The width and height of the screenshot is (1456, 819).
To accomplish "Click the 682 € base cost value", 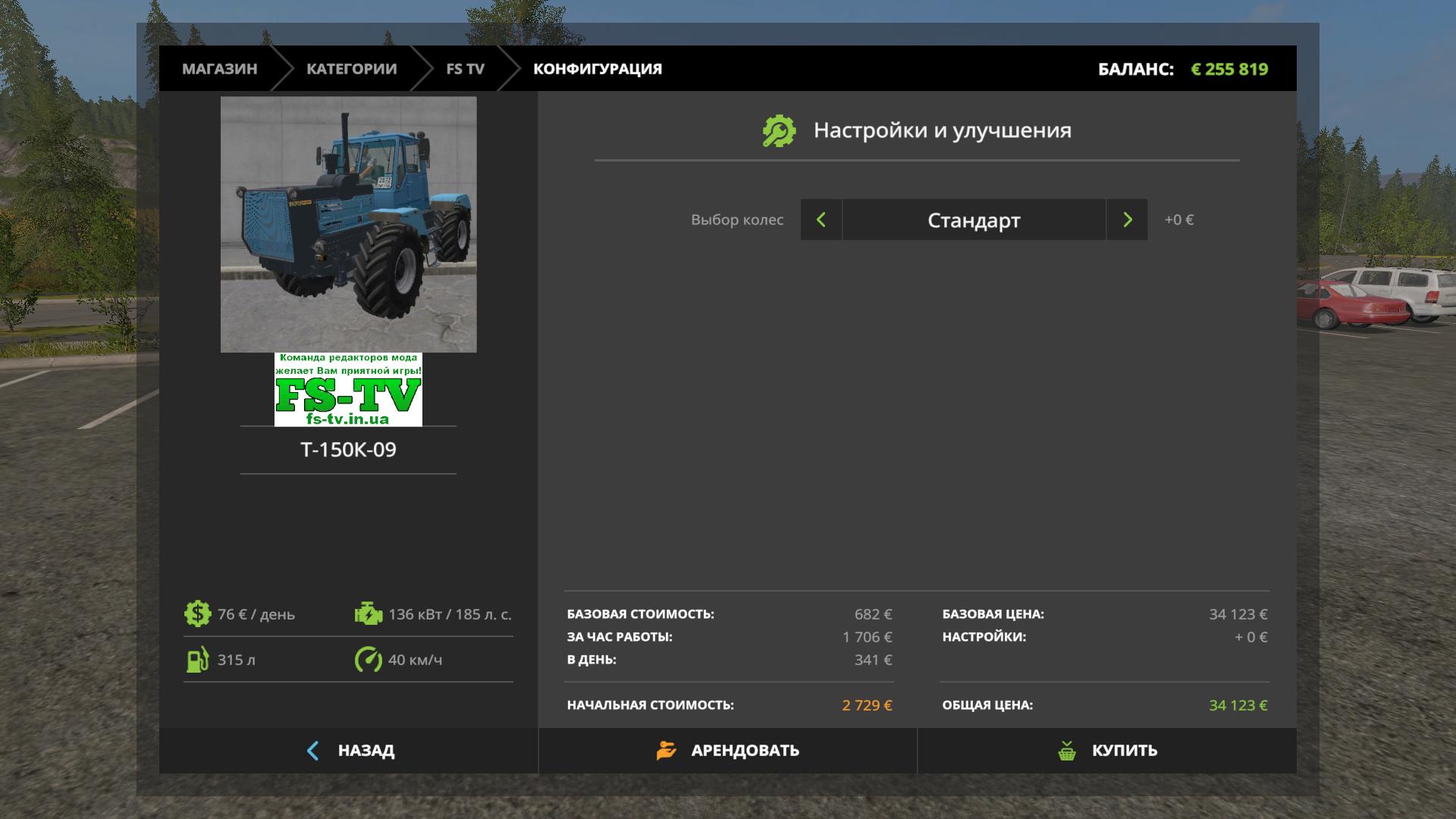I will (x=874, y=614).
